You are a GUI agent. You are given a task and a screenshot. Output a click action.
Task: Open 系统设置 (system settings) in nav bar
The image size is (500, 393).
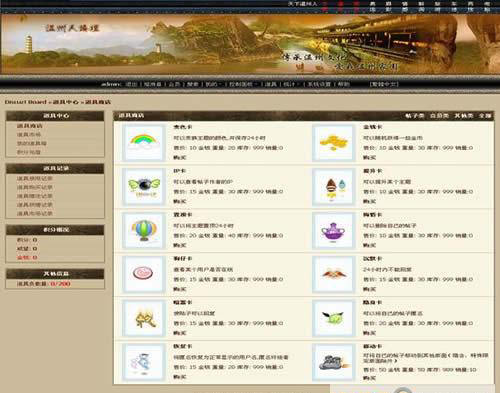click(319, 84)
